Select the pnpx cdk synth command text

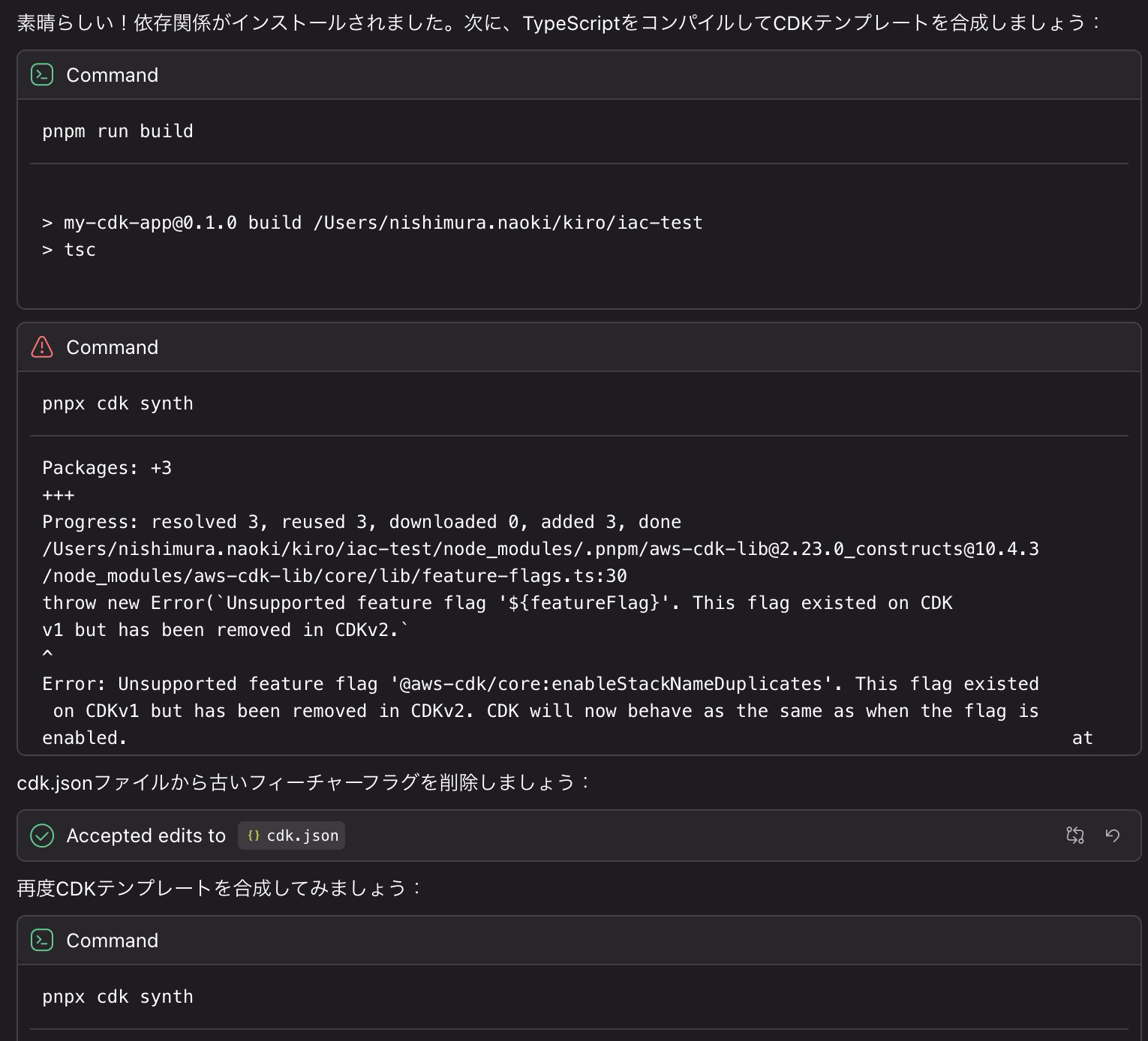tap(117, 403)
